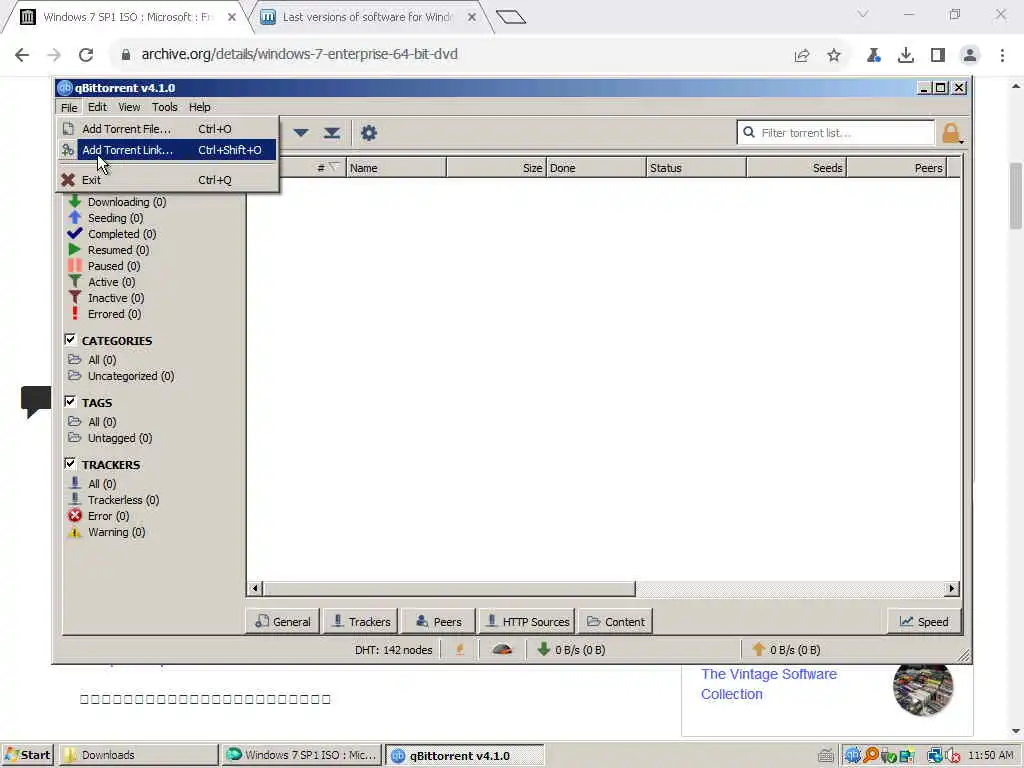
Task: Select All (0) under Trackers
Action: click(102, 484)
